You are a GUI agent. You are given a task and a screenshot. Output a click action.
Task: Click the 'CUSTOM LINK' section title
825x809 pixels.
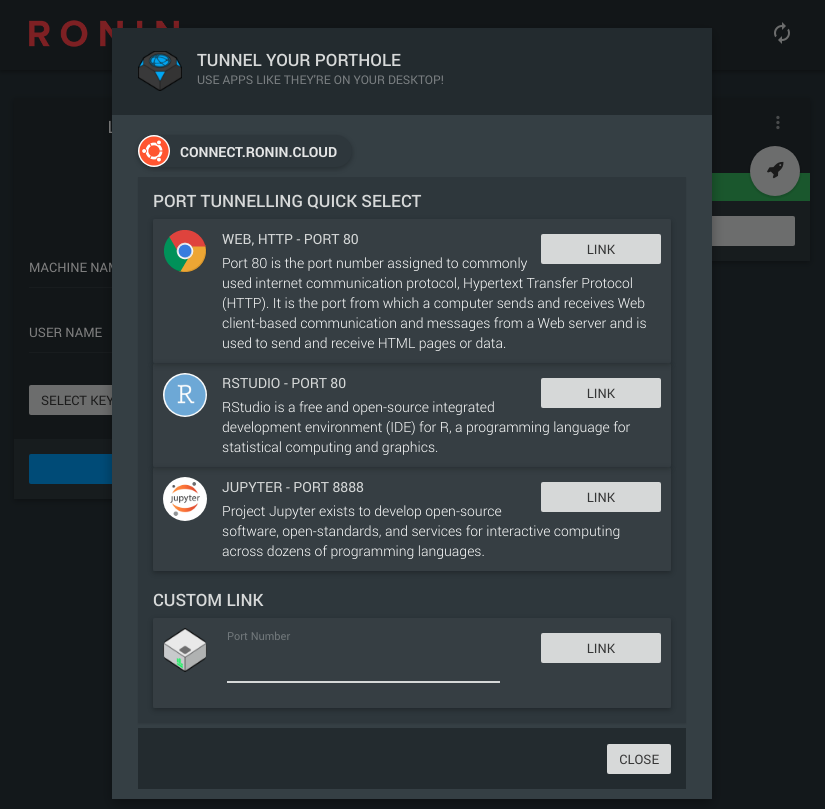coord(208,601)
